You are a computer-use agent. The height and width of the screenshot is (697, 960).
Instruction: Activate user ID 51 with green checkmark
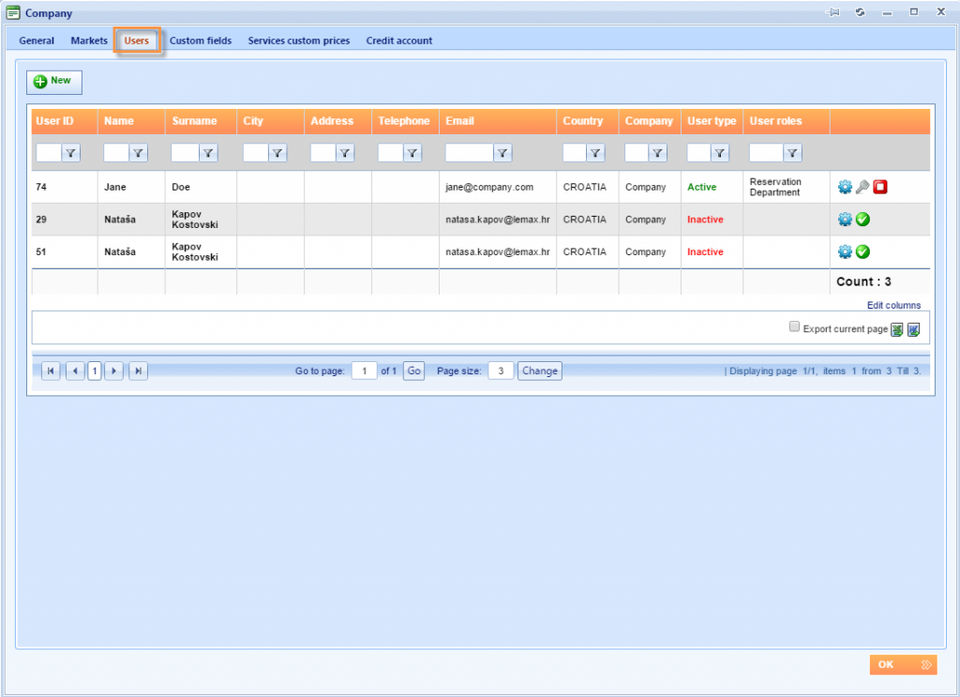pos(862,252)
